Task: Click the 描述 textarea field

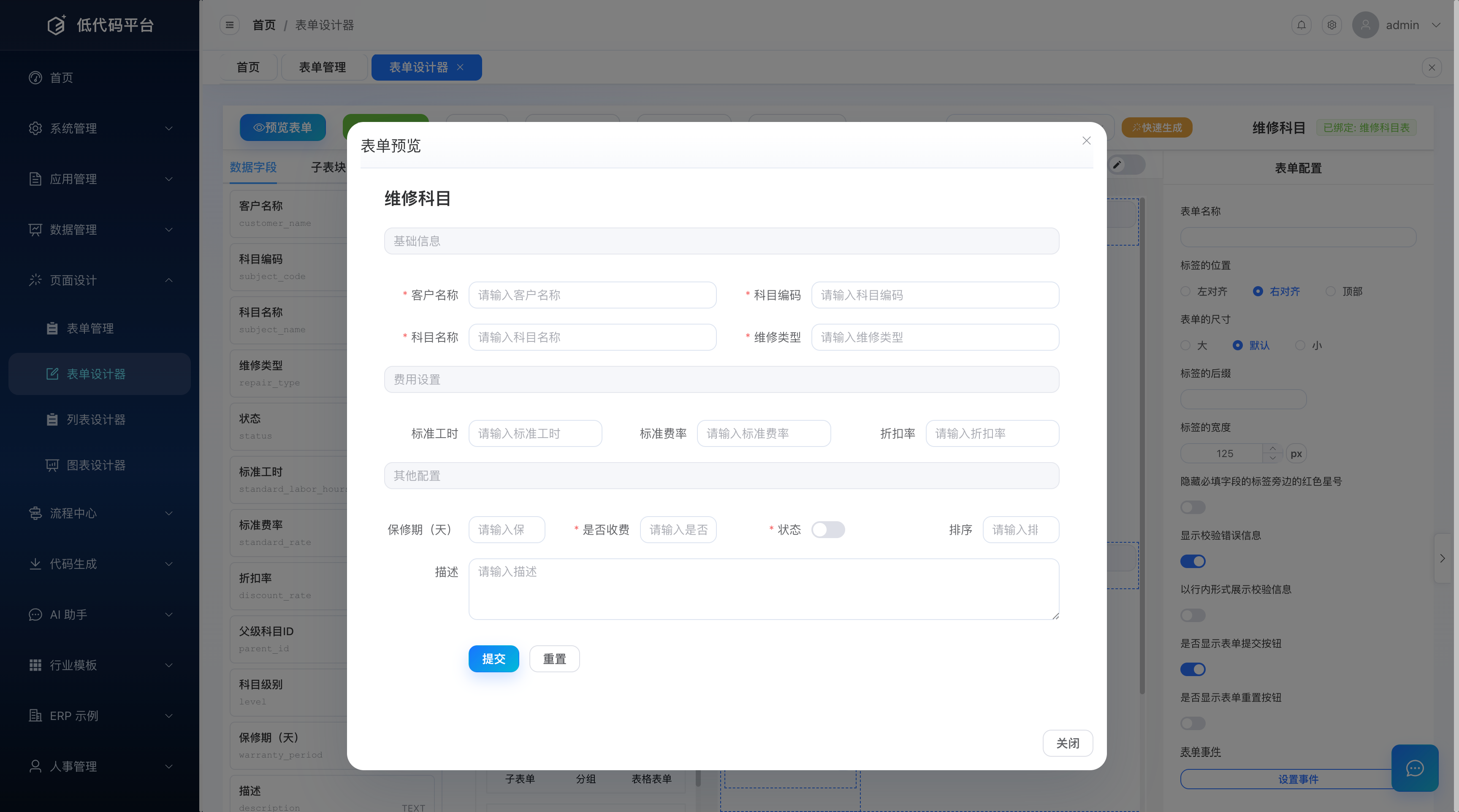Action: (764, 589)
